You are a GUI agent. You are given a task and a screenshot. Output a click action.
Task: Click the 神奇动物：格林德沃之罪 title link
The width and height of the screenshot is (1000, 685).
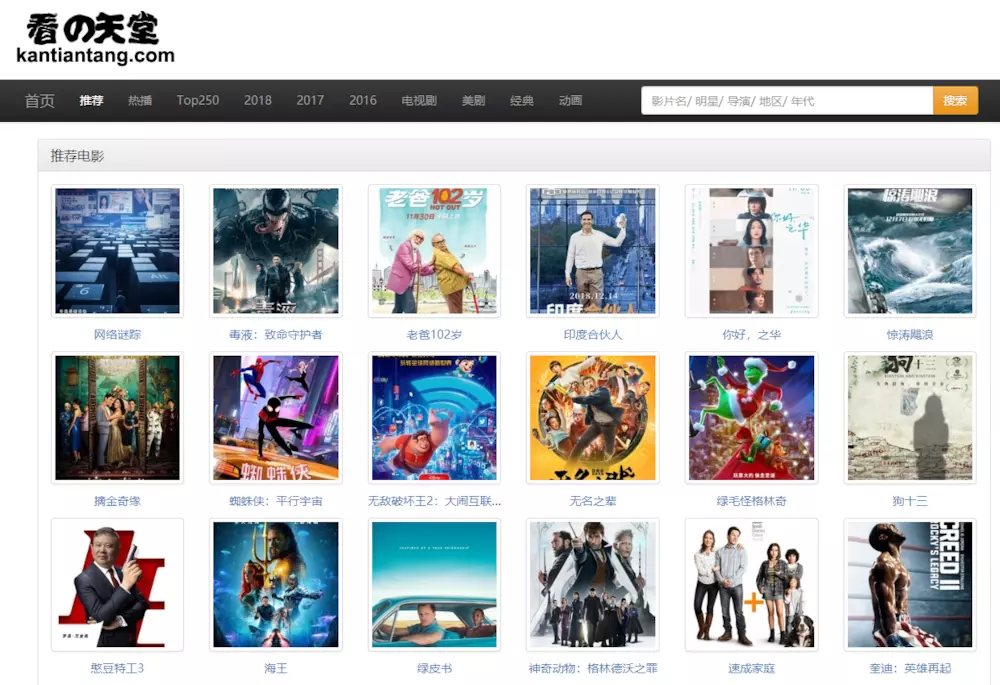coord(592,668)
